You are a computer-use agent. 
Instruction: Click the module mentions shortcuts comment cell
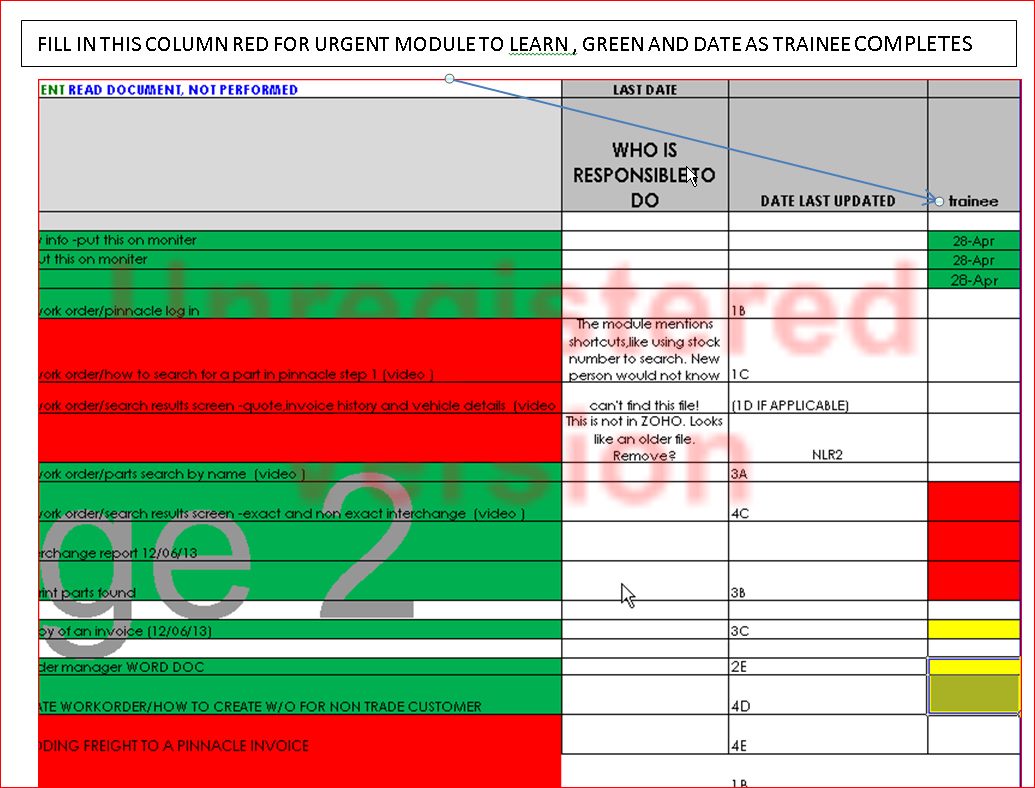644,350
